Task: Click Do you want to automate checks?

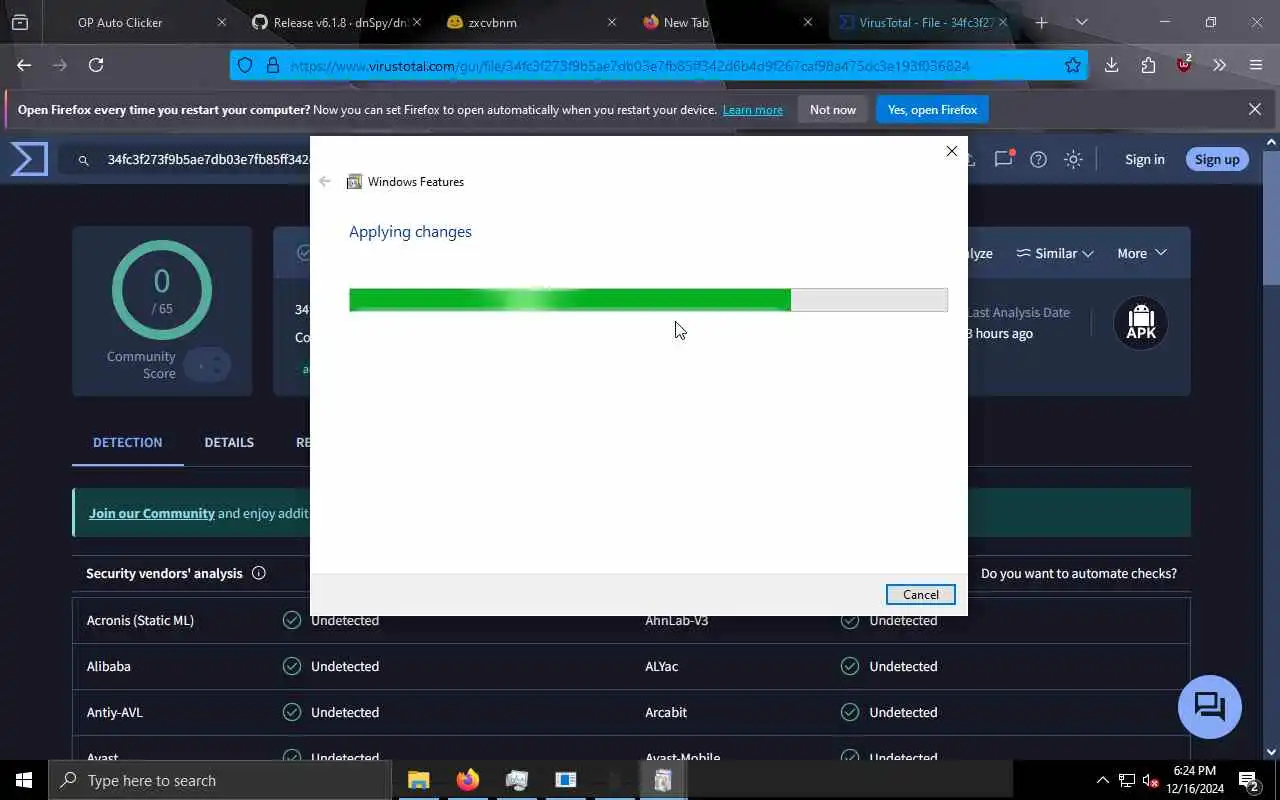Action: tap(1078, 573)
